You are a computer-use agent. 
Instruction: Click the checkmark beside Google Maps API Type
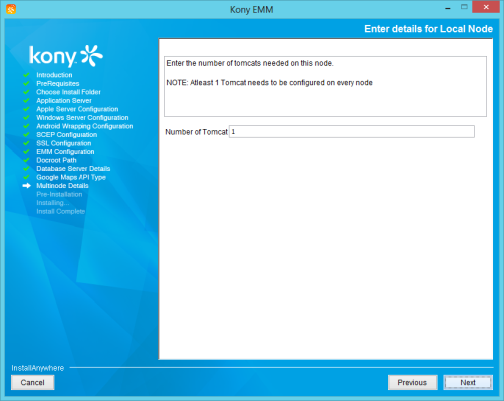pos(26,177)
